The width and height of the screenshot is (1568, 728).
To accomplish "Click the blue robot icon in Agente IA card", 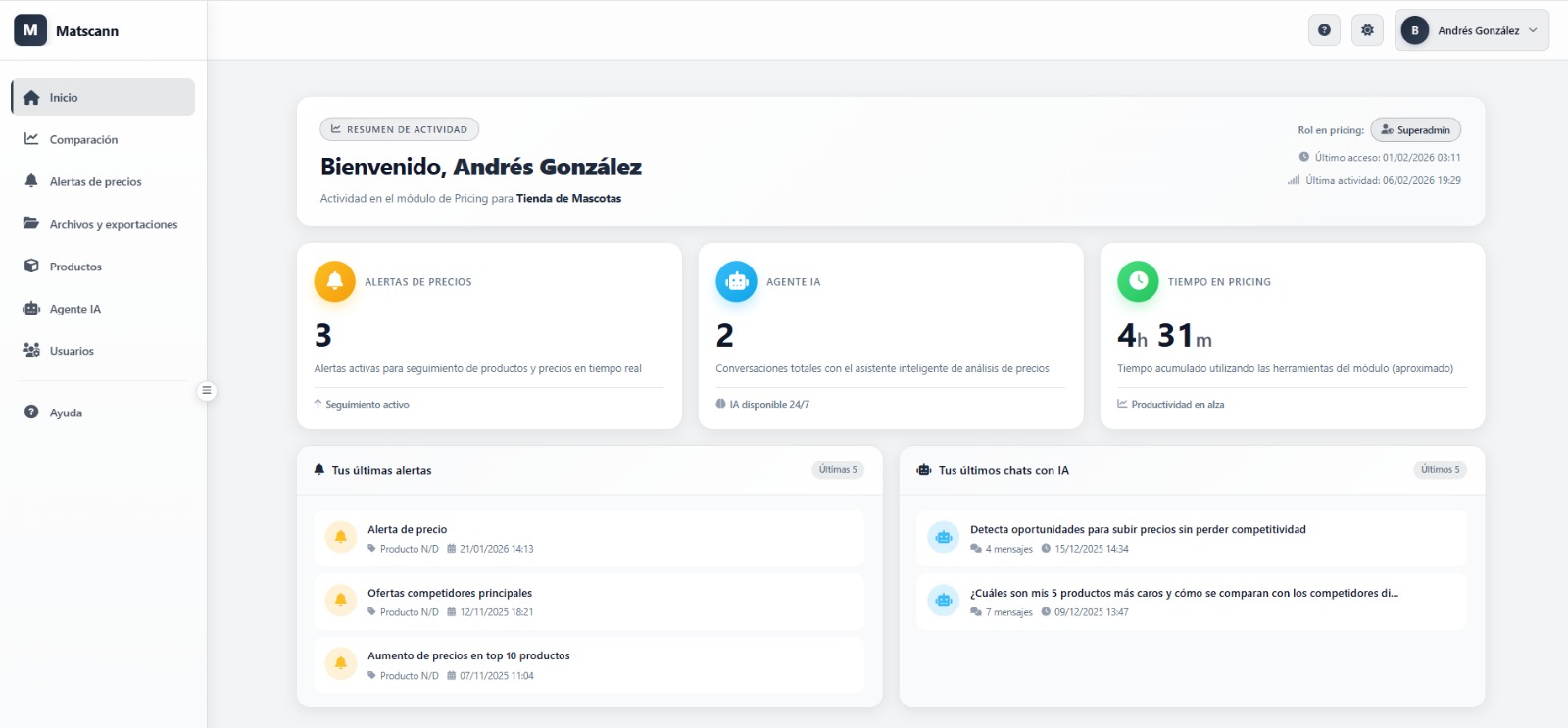I will click(736, 281).
